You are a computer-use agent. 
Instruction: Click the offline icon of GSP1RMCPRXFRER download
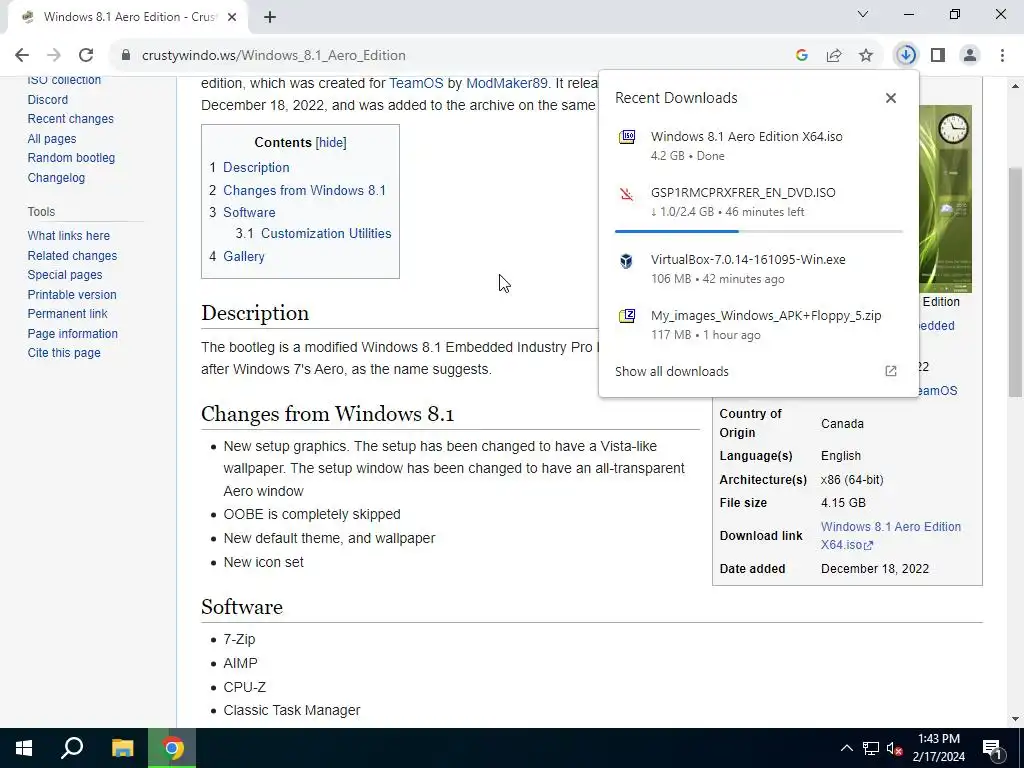pyautogui.click(x=627, y=193)
